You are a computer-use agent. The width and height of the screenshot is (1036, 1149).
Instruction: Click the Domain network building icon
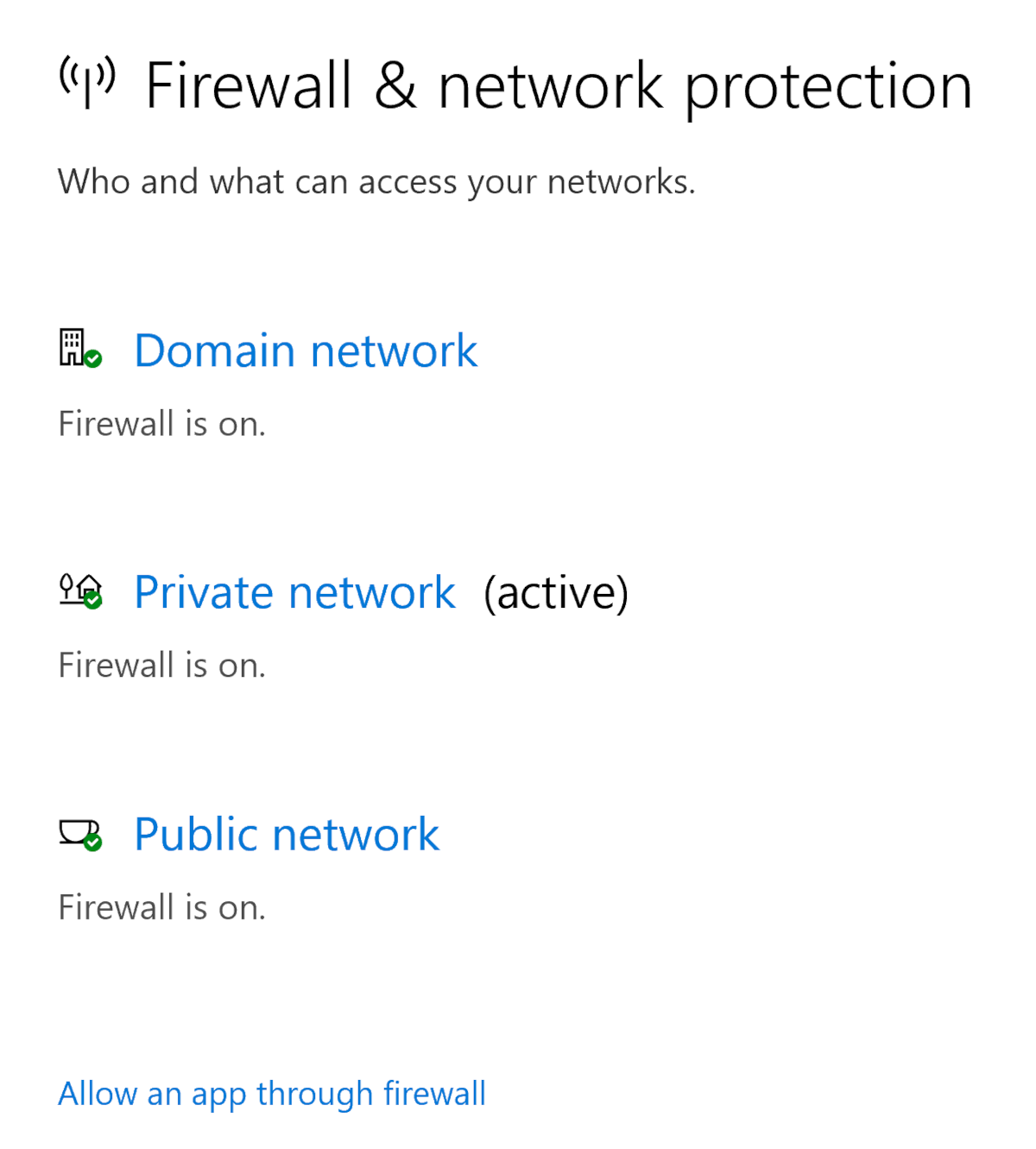73,346
